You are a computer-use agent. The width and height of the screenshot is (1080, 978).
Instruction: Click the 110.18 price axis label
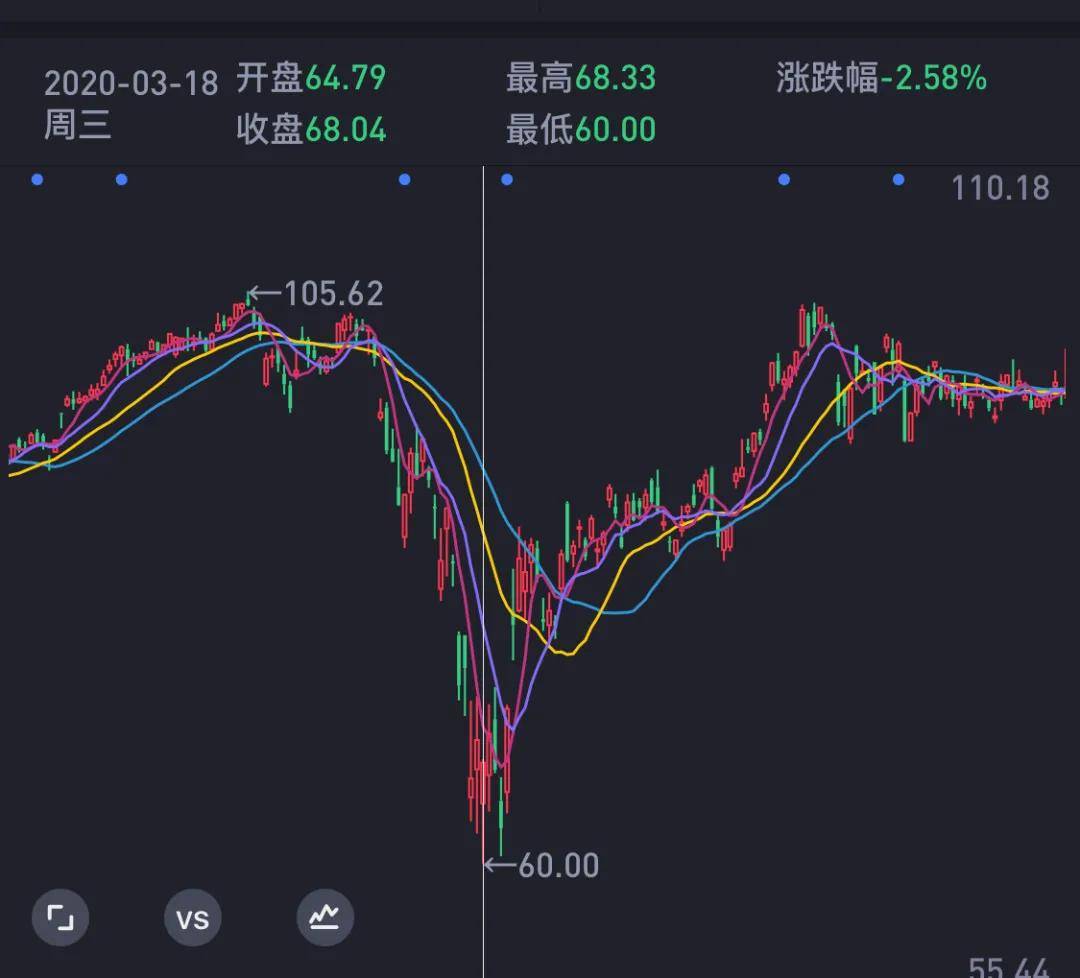pos(1000,188)
